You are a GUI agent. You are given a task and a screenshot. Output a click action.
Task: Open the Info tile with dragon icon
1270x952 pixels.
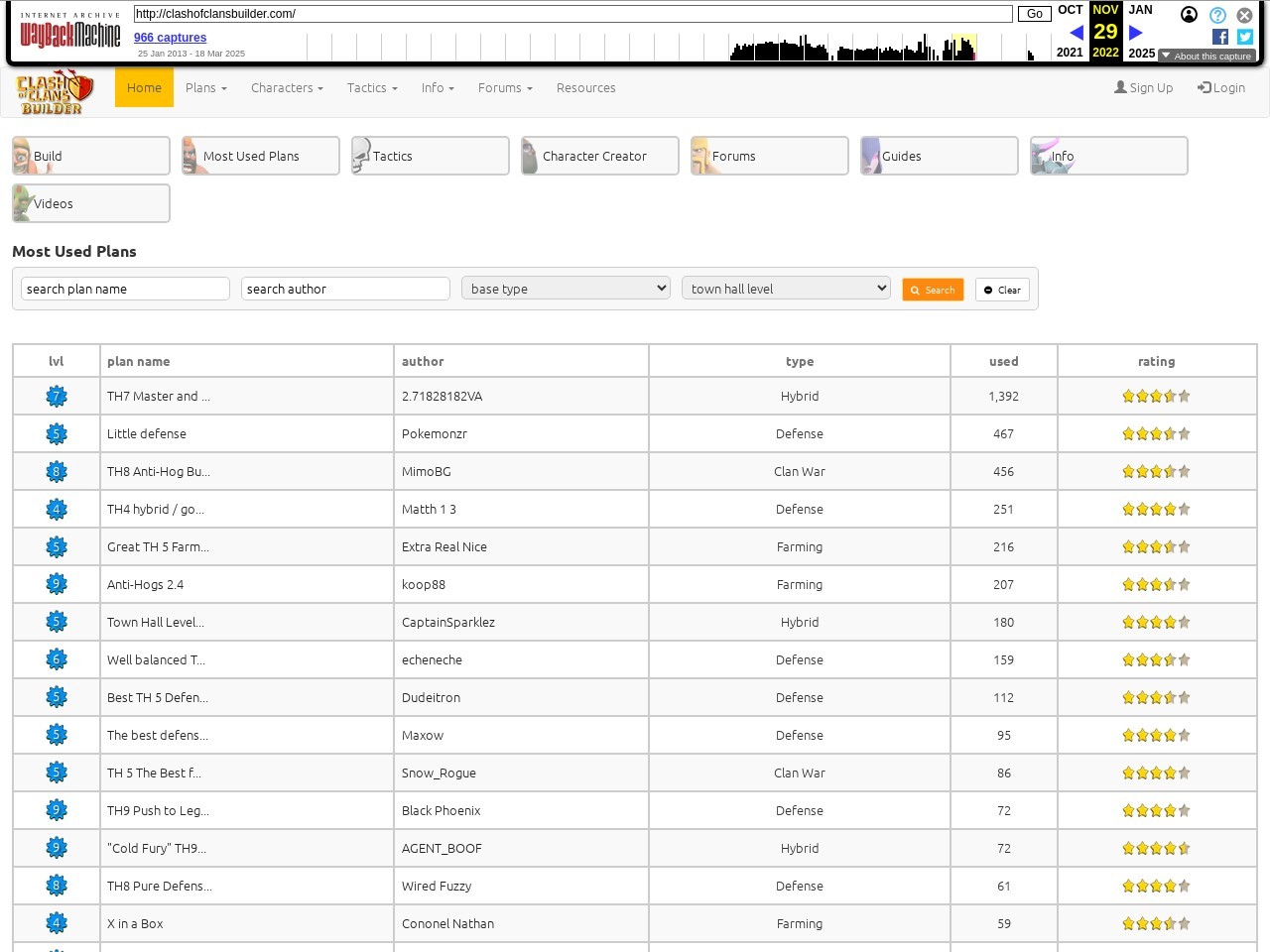(x=1109, y=156)
